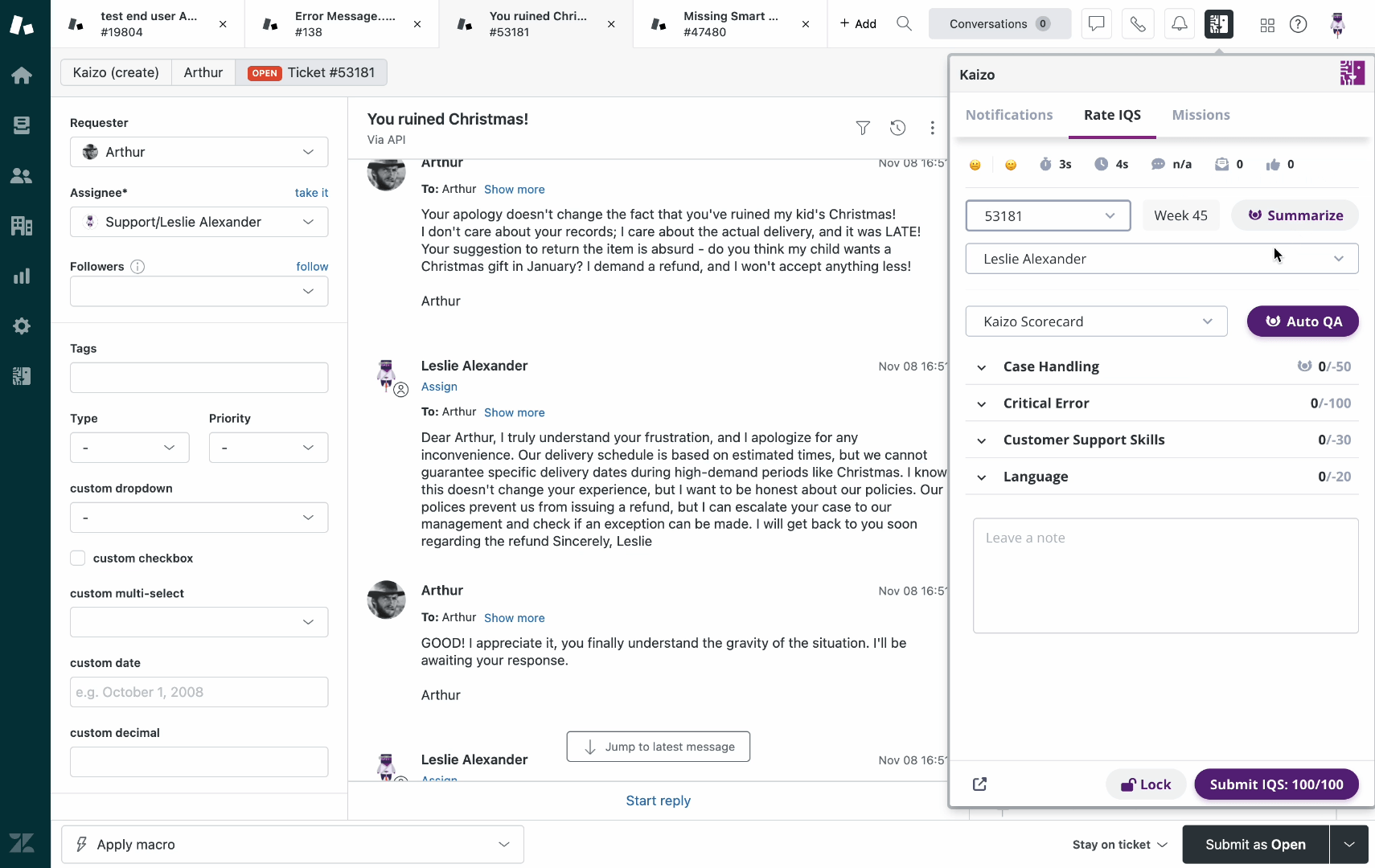1375x868 pixels.
Task: Open the Followers dropdown
Action: coord(199,291)
